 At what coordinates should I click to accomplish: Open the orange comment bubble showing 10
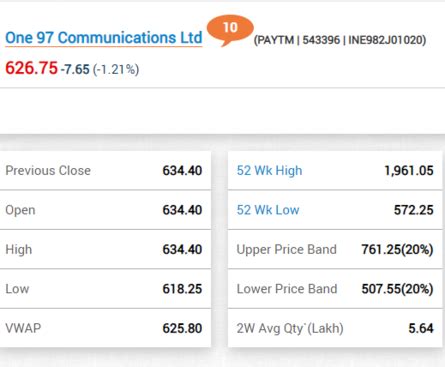230,30
